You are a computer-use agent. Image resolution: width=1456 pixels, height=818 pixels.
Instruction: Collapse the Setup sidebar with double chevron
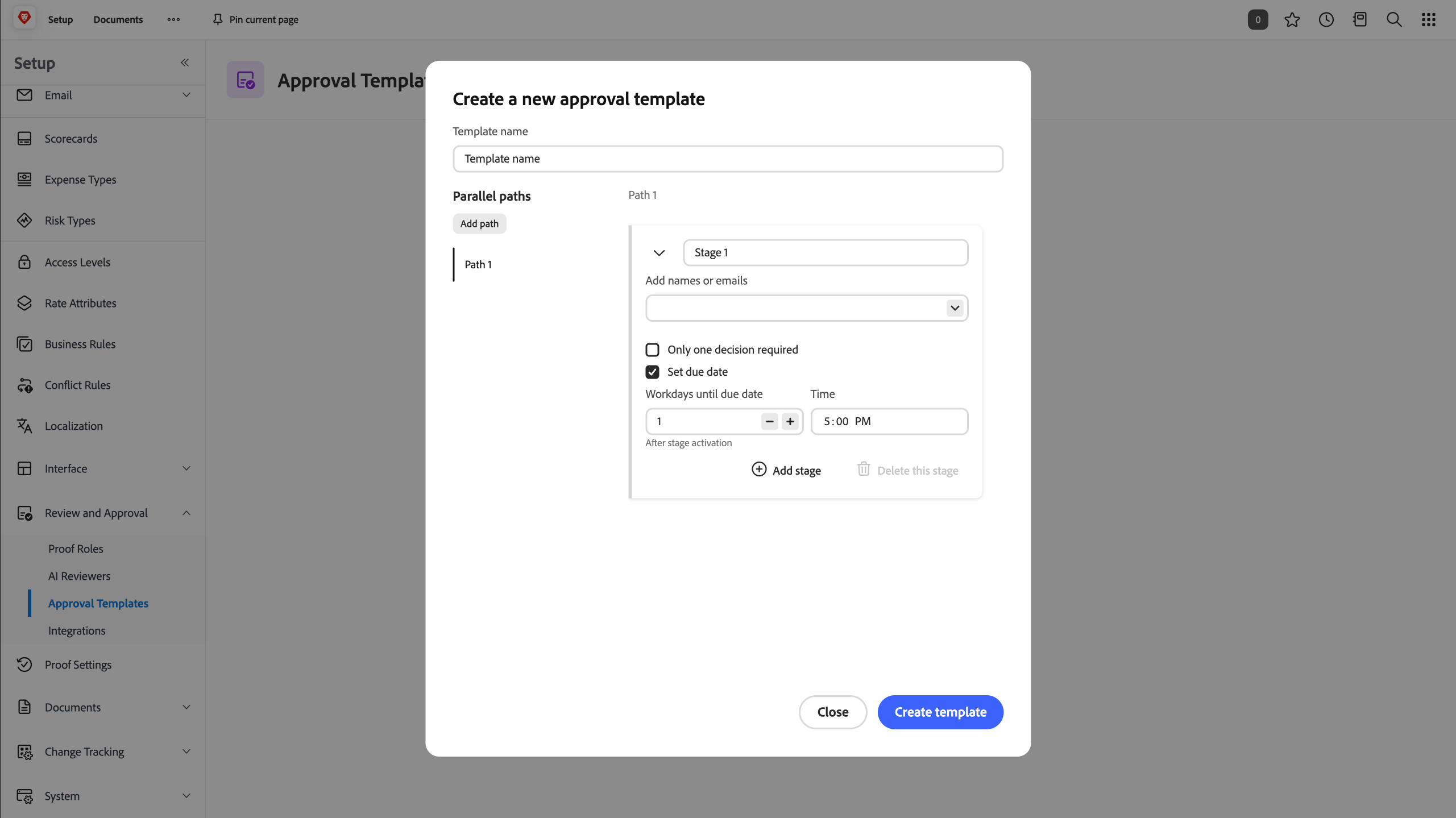point(185,63)
